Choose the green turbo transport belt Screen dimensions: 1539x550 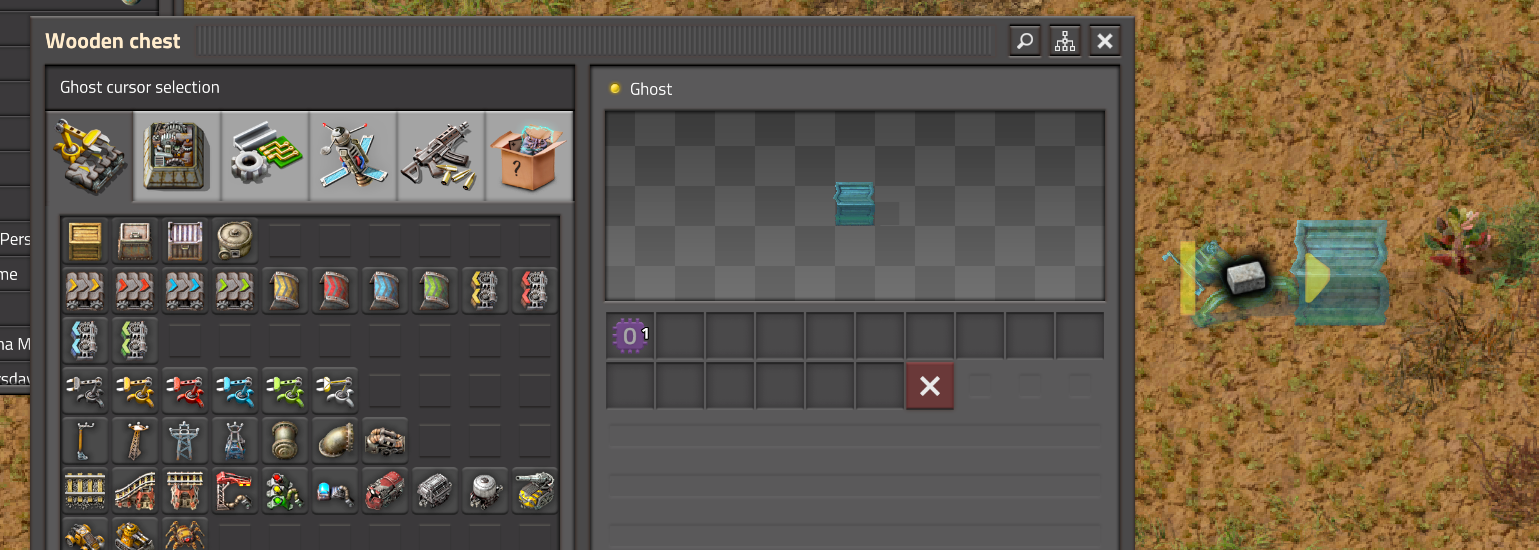(235, 291)
